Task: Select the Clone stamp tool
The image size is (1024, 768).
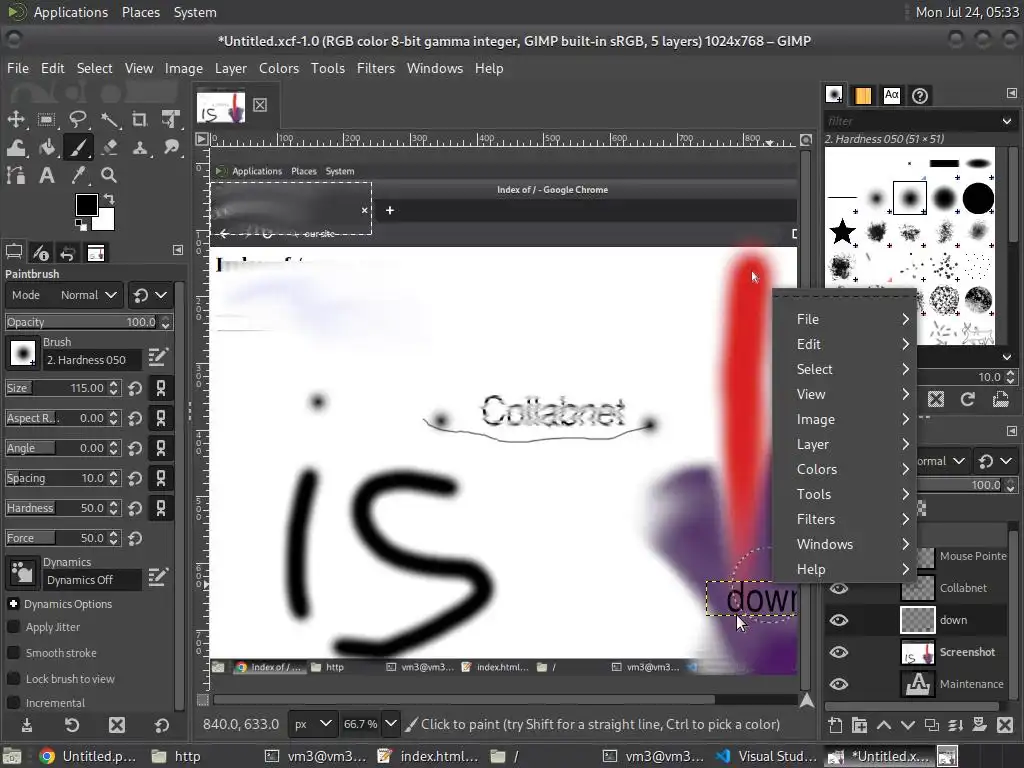Action: 140,148
